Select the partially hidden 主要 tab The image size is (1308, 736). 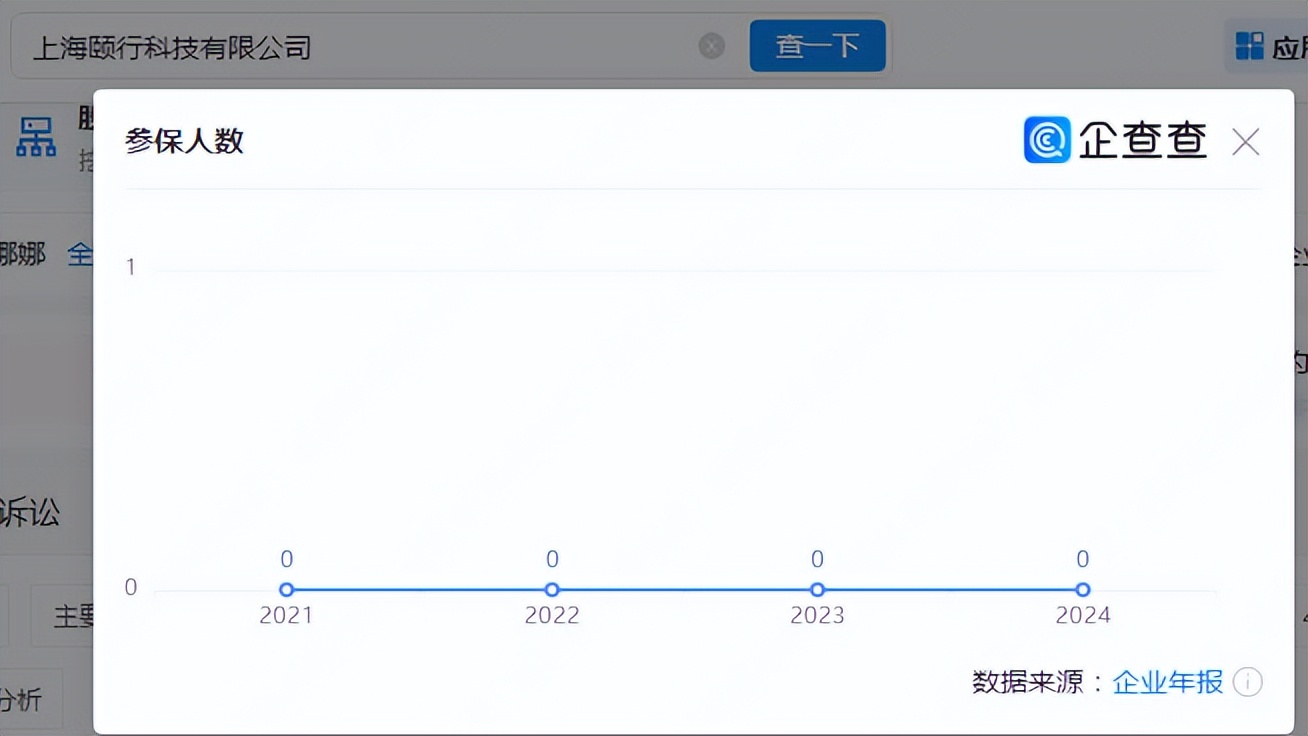[x=72, y=615]
